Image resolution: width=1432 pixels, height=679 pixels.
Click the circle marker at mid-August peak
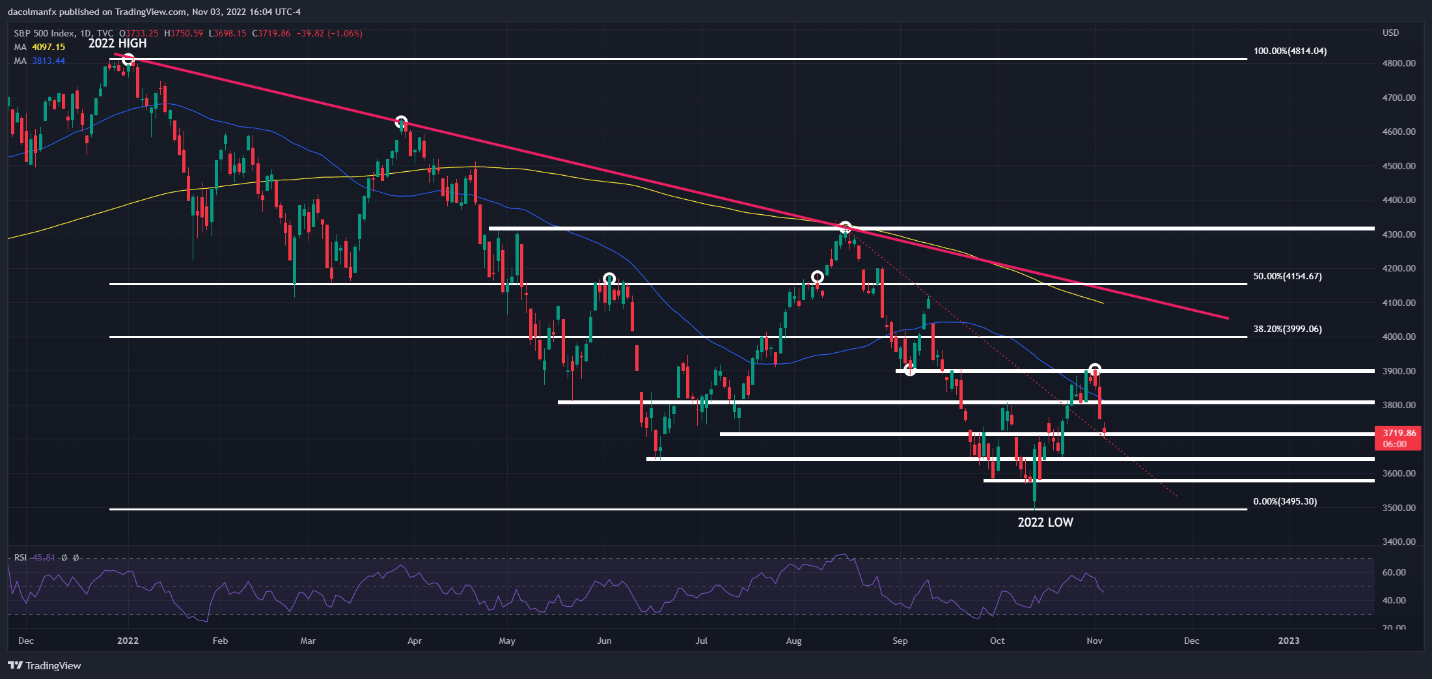coord(845,228)
